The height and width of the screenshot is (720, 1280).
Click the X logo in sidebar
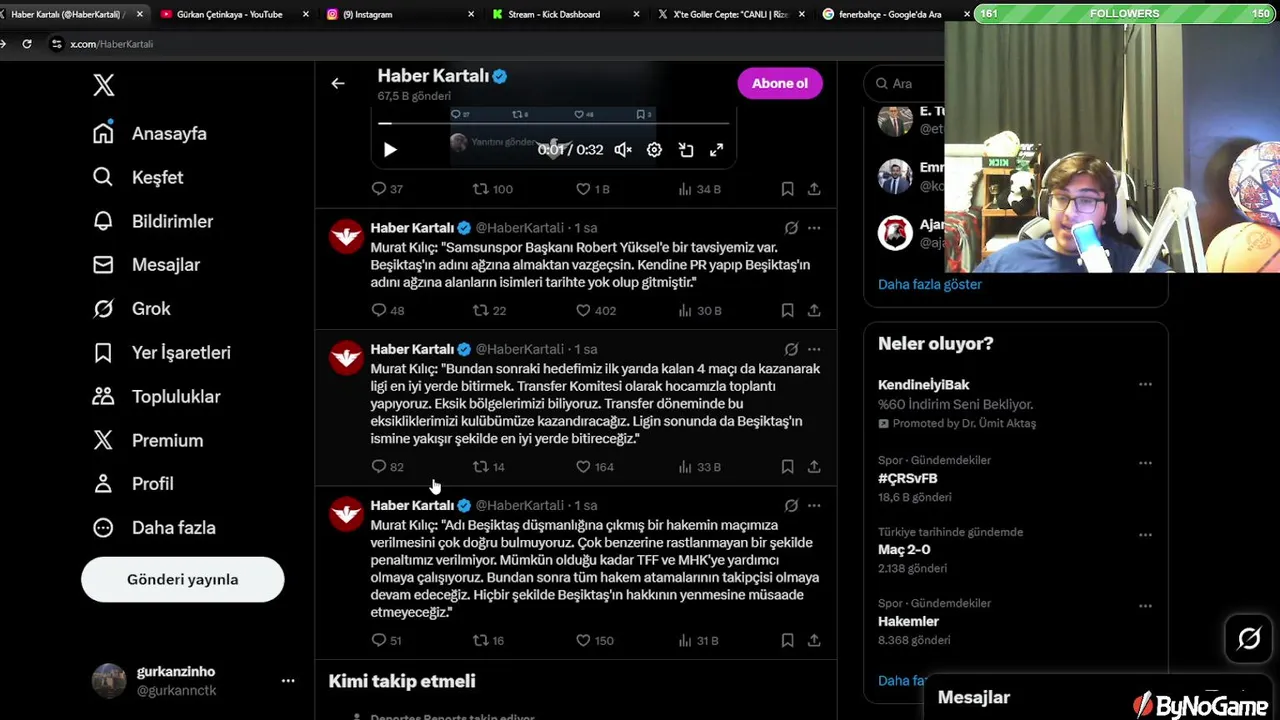104,85
